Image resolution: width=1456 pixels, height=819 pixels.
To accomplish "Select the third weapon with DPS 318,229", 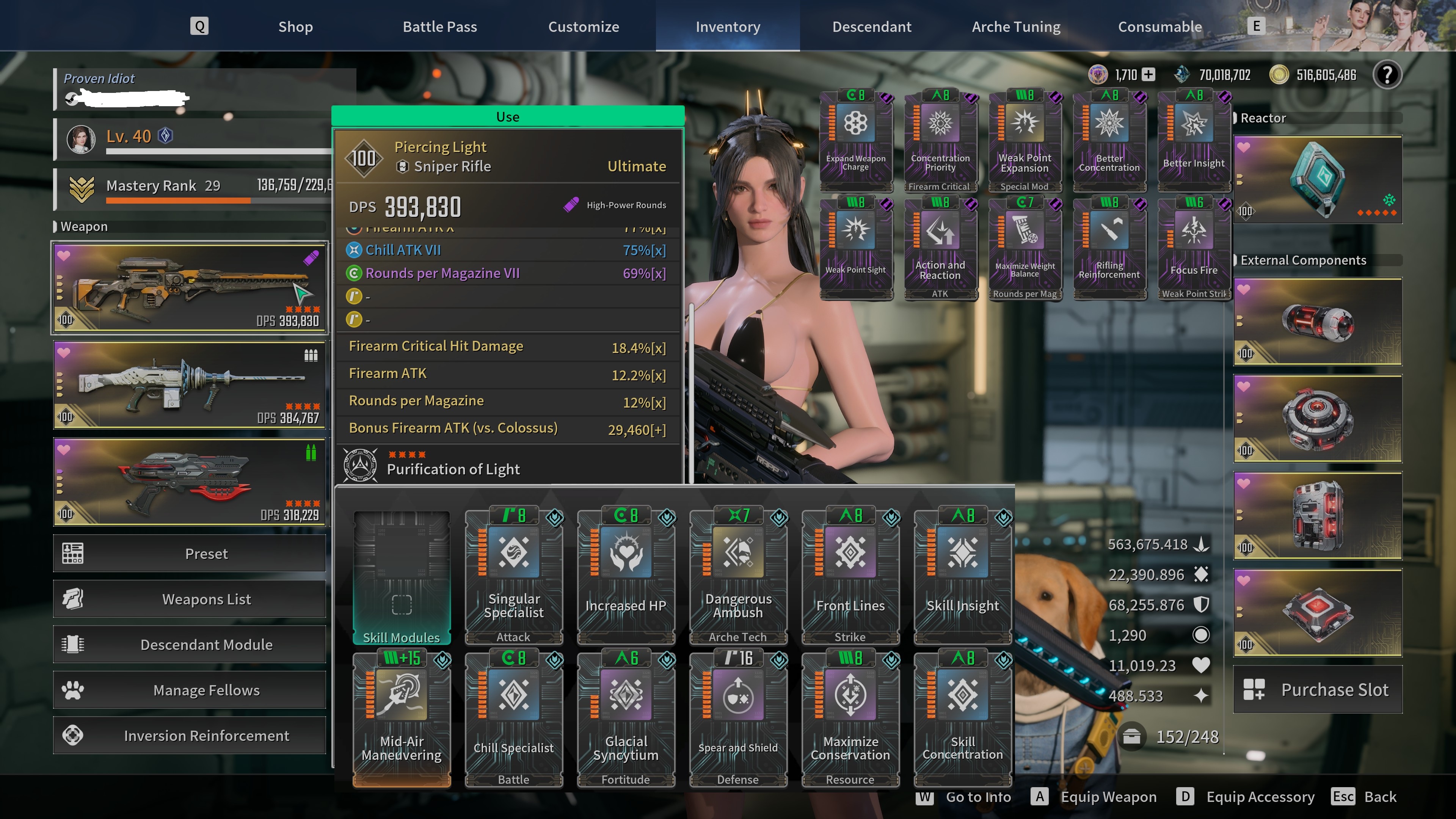I will pos(190,482).
